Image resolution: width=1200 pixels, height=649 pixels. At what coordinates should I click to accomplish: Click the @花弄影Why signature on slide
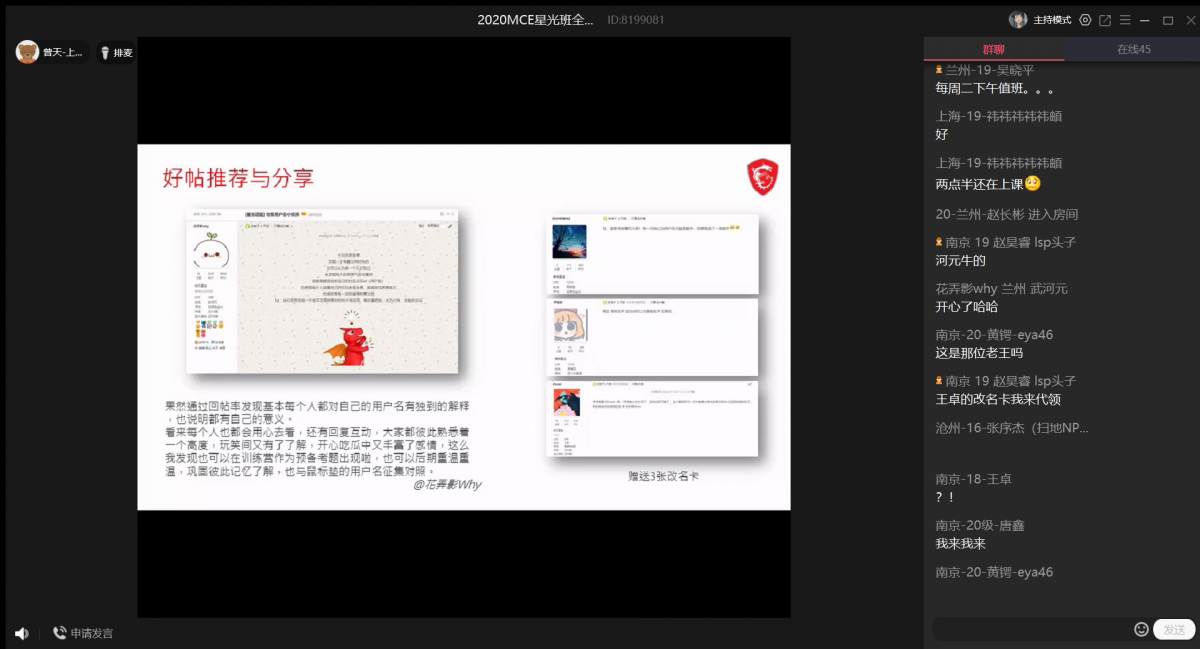[447, 486]
